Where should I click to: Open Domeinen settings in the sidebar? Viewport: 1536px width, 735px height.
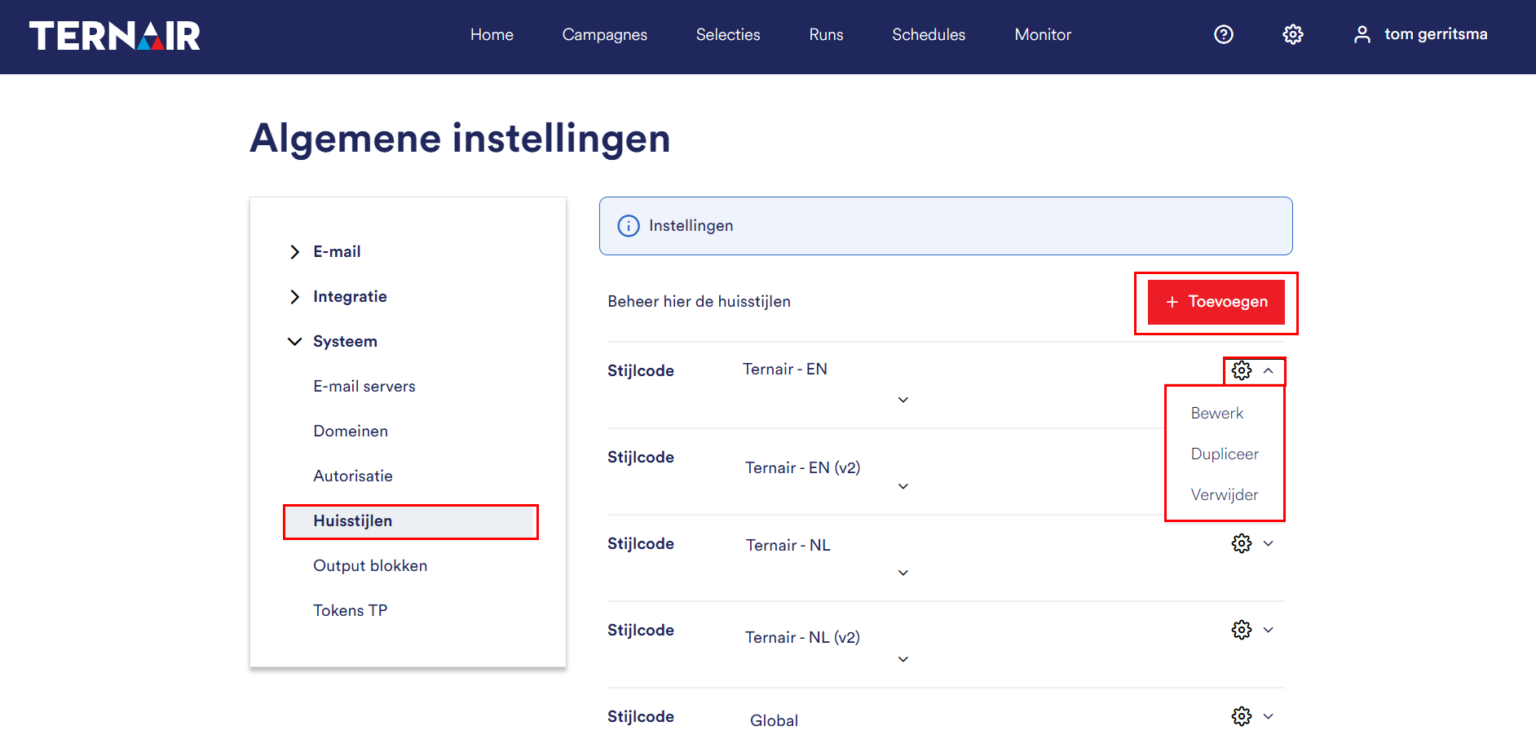pos(350,432)
